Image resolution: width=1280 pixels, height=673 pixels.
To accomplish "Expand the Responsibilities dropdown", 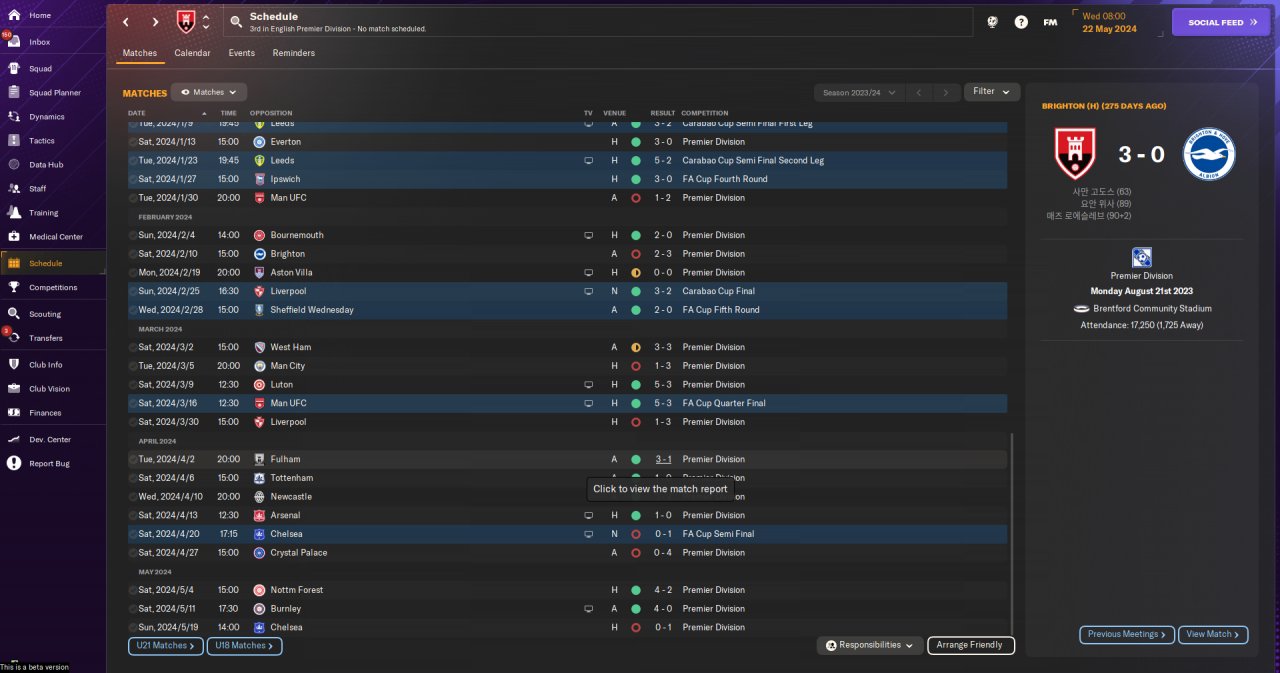I will coord(870,645).
